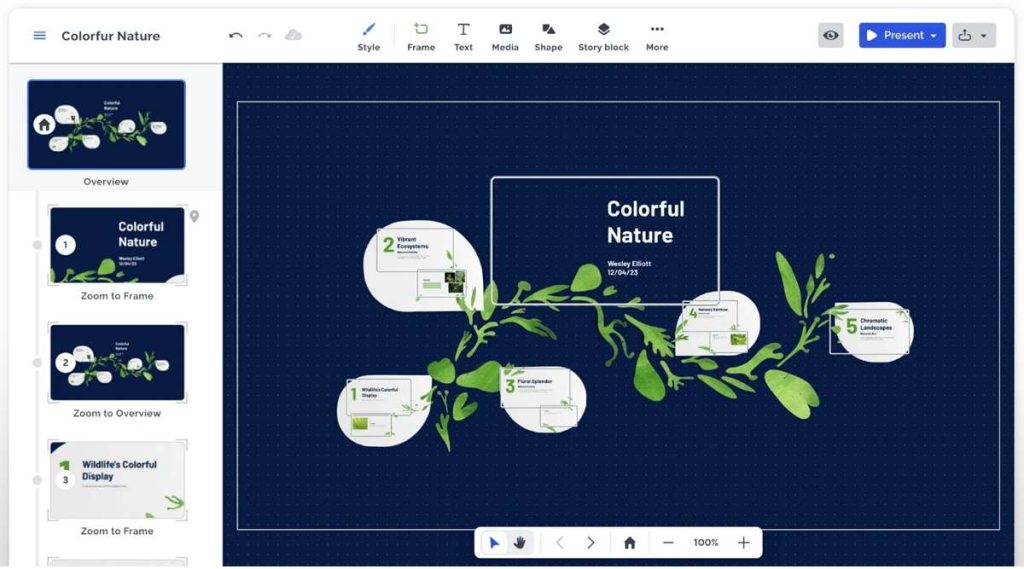The image size is (1024, 569).
Task: Open the Media insert menu
Action: pyautogui.click(x=505, y=37)
